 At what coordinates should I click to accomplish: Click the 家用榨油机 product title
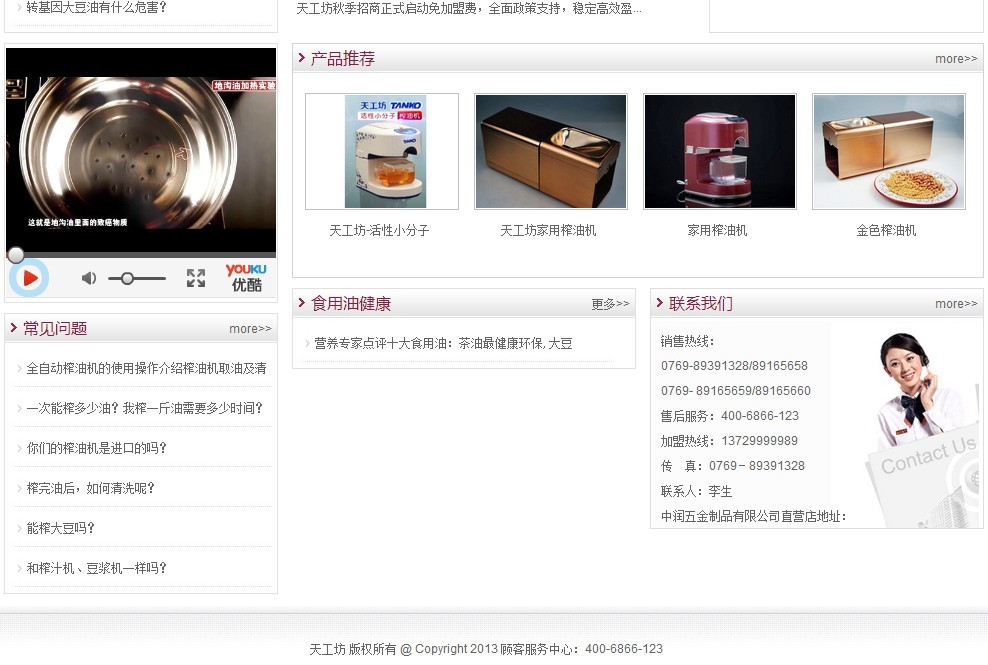[717, 231]
